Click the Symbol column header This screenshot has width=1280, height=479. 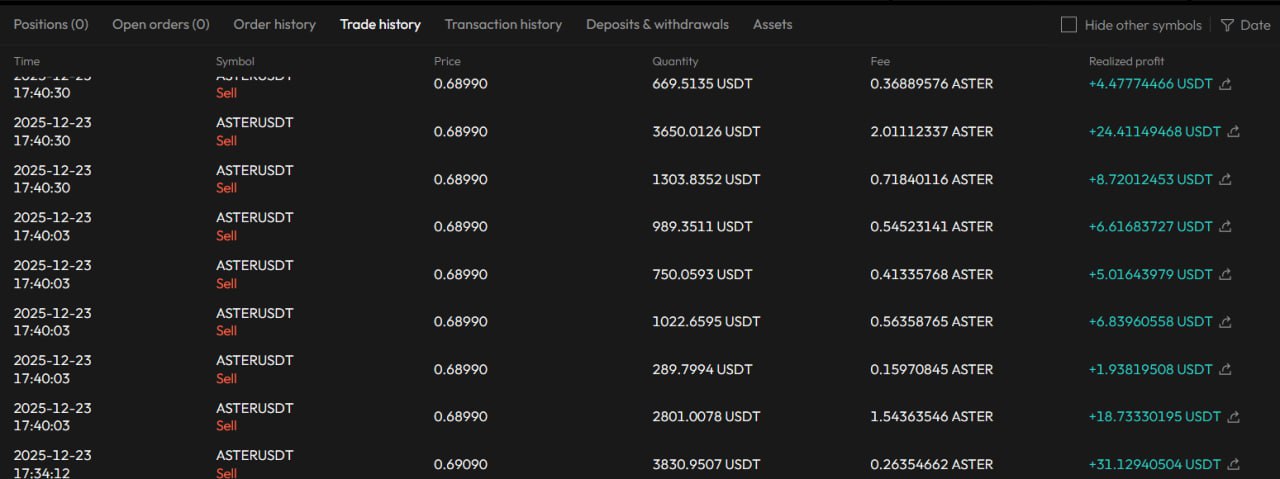coord(235,61)
